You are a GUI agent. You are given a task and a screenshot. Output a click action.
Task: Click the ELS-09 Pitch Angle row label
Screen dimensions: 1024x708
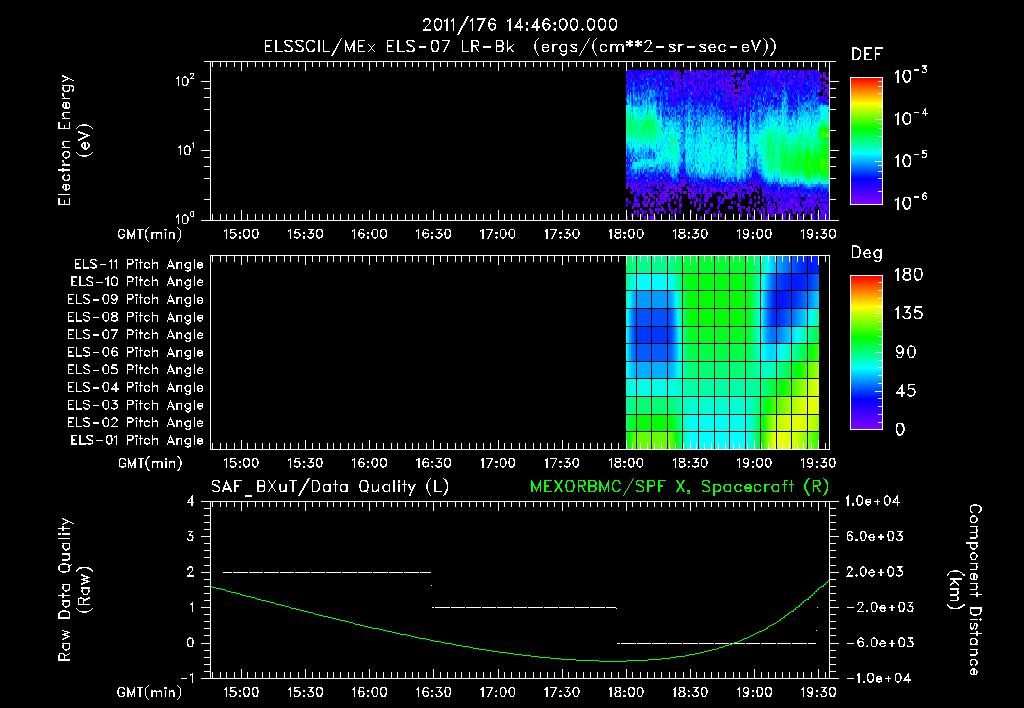click(x=135, y=300)
